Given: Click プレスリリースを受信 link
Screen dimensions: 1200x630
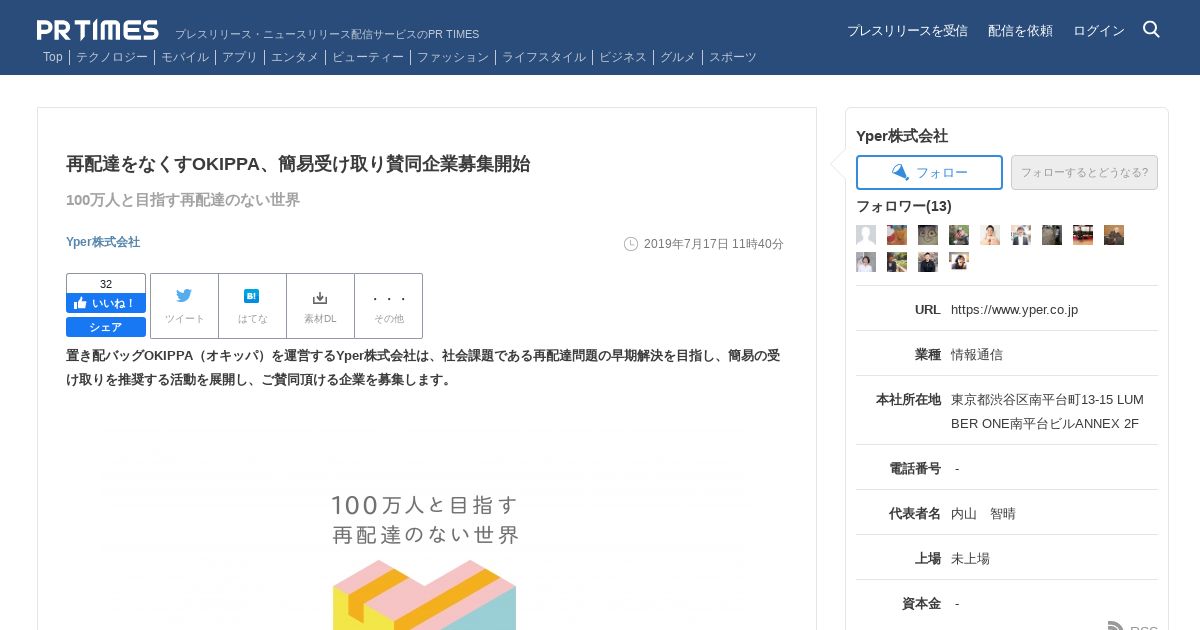Looking at the screenshot, I should click(x=907, y=31).
